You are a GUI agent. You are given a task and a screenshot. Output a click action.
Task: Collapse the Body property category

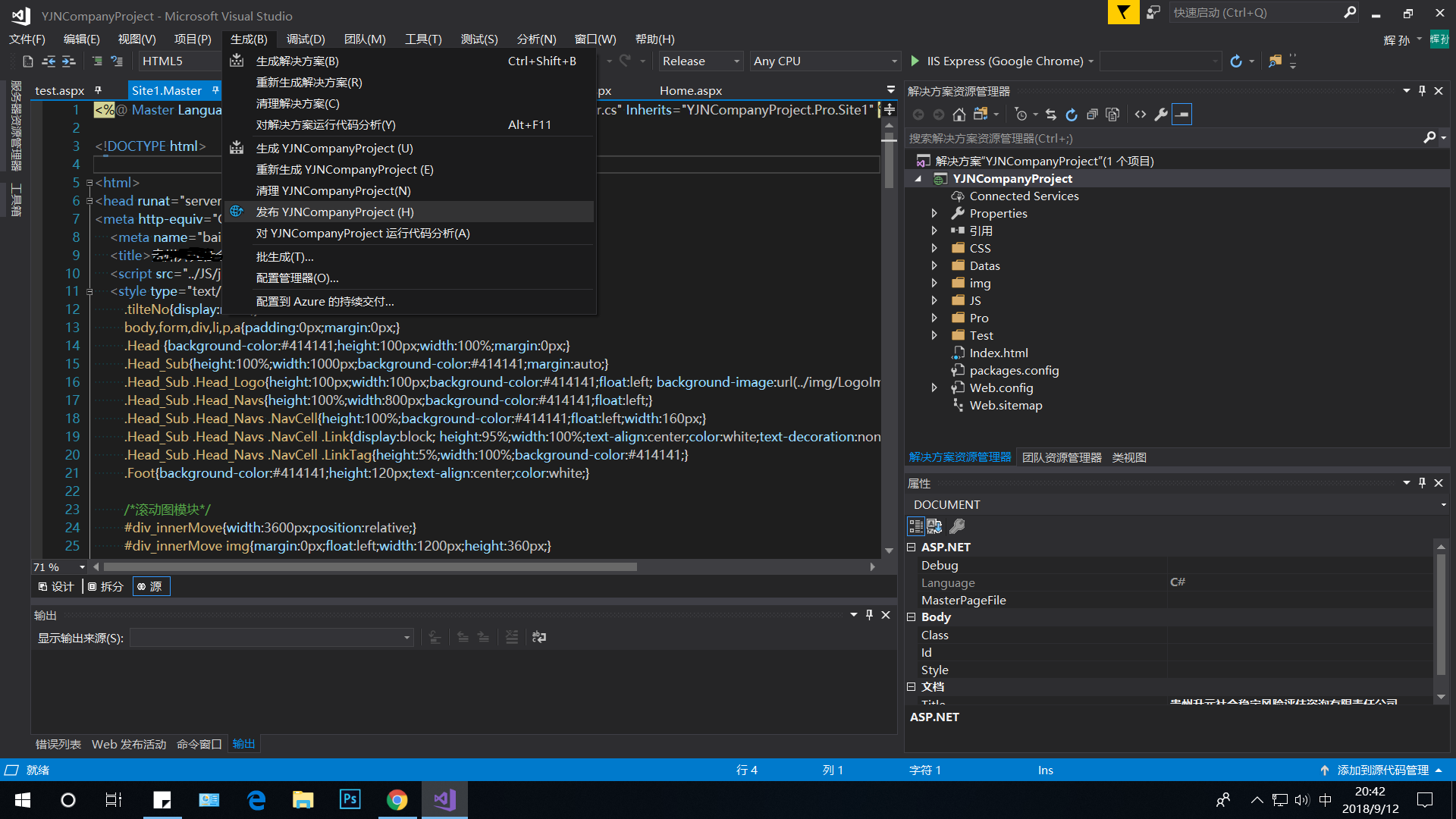coord(912,617)
